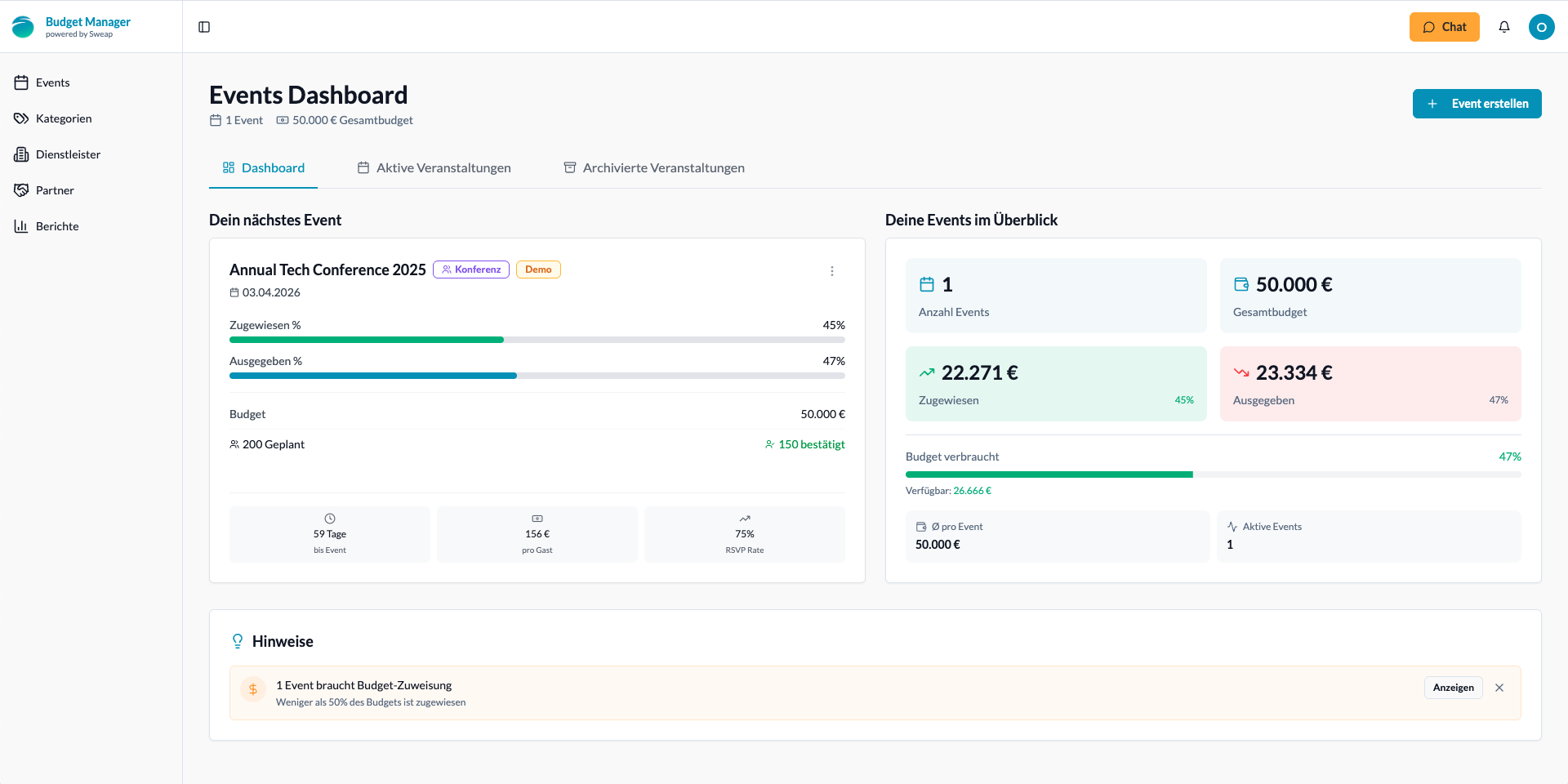
Task: Switch to Aktive Veranstaltungen tab
Action: 434,168
